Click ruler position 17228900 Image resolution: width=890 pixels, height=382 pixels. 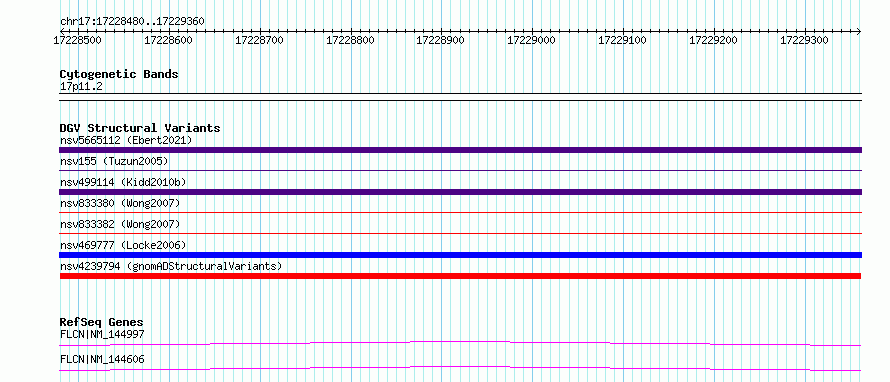[440, 40]
